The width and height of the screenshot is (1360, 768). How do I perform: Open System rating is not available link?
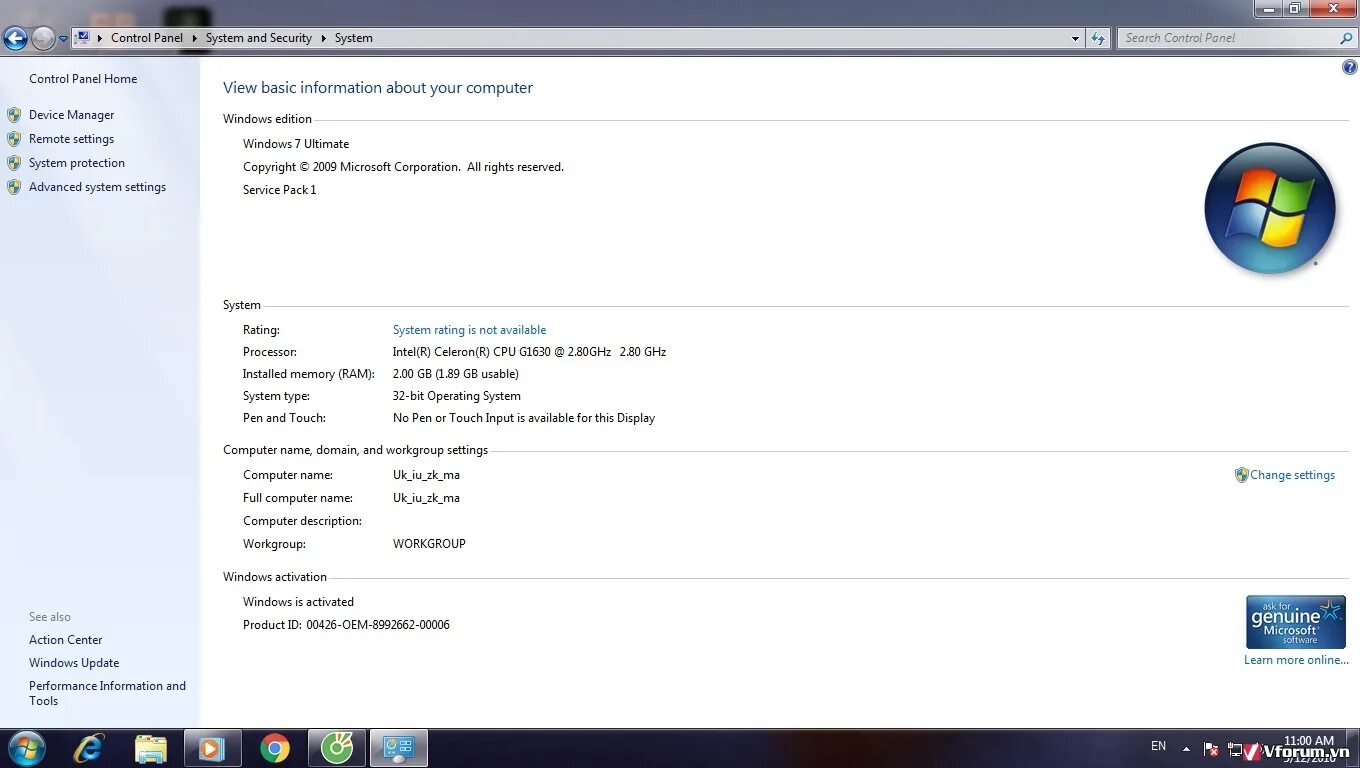coord(469,330)
